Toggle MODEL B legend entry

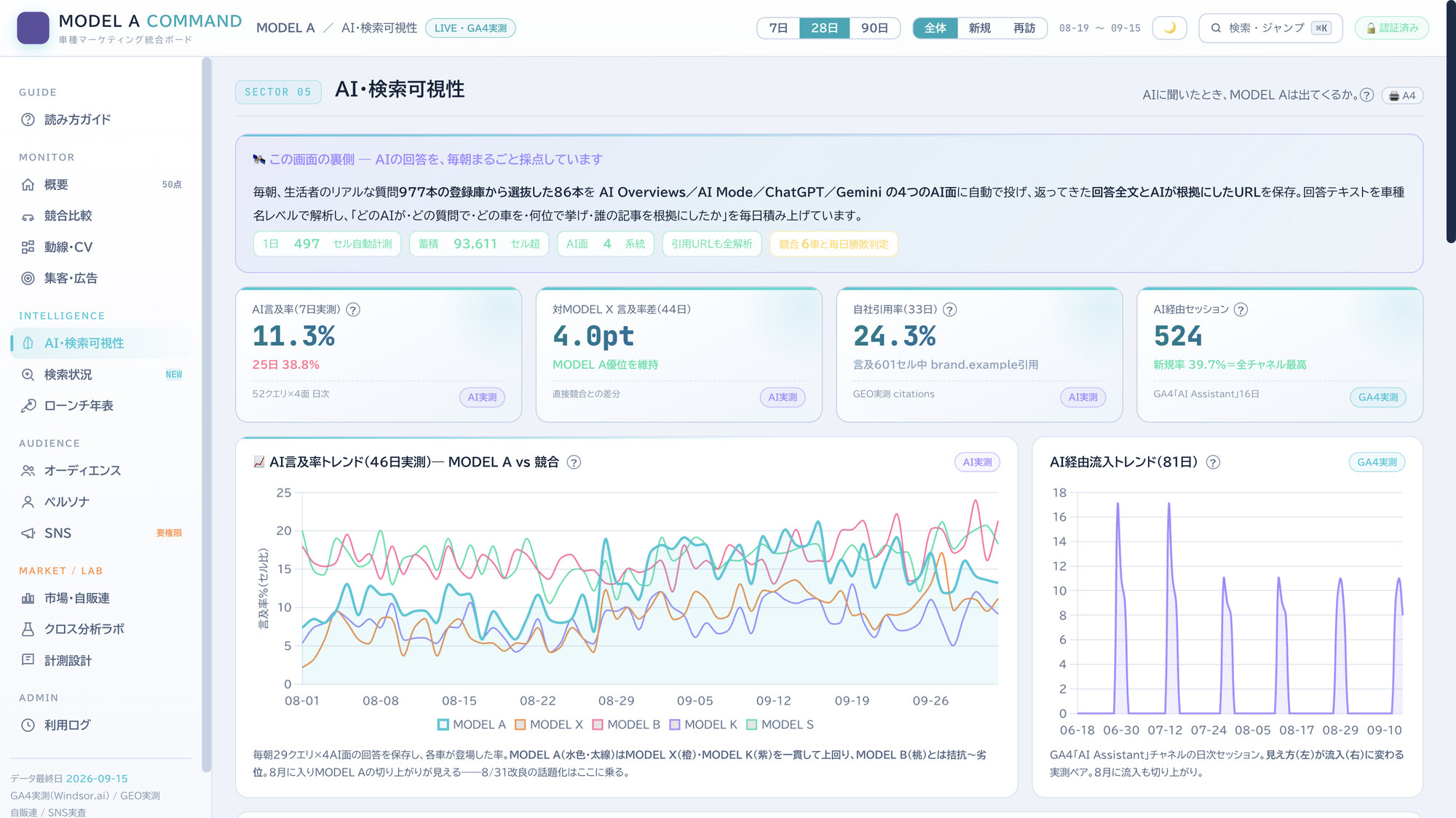point(626,725)
